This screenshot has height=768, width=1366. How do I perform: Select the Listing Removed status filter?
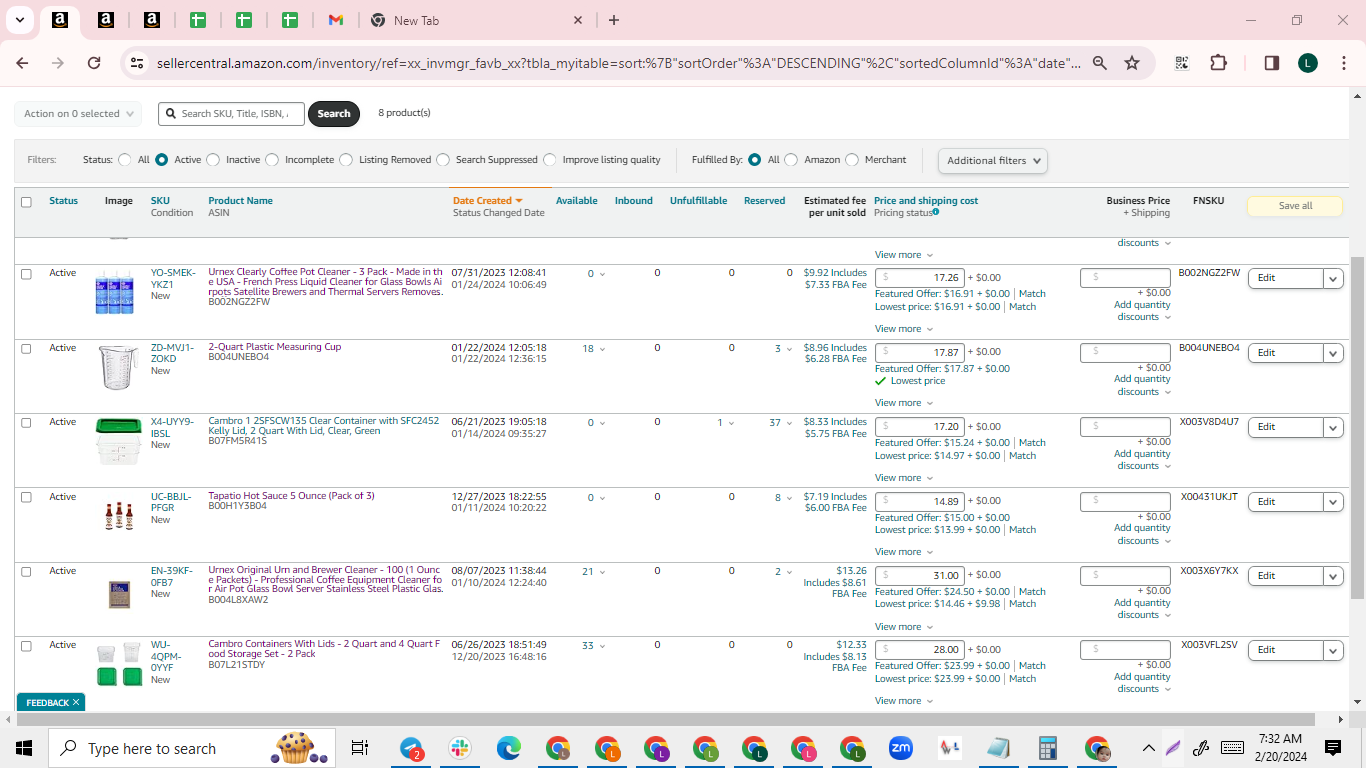[346, 160]
